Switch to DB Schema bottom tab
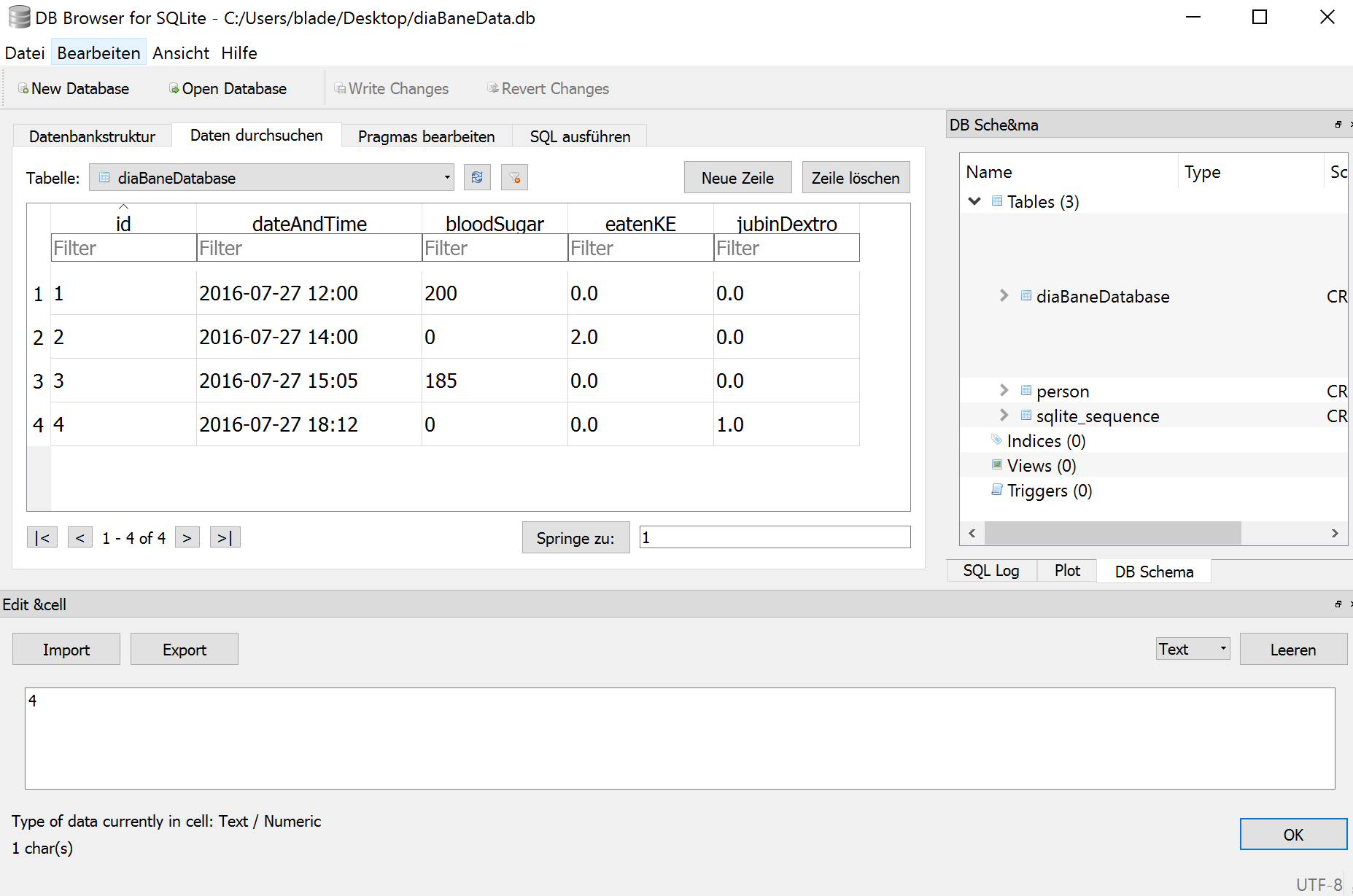 pos(1154,572)
